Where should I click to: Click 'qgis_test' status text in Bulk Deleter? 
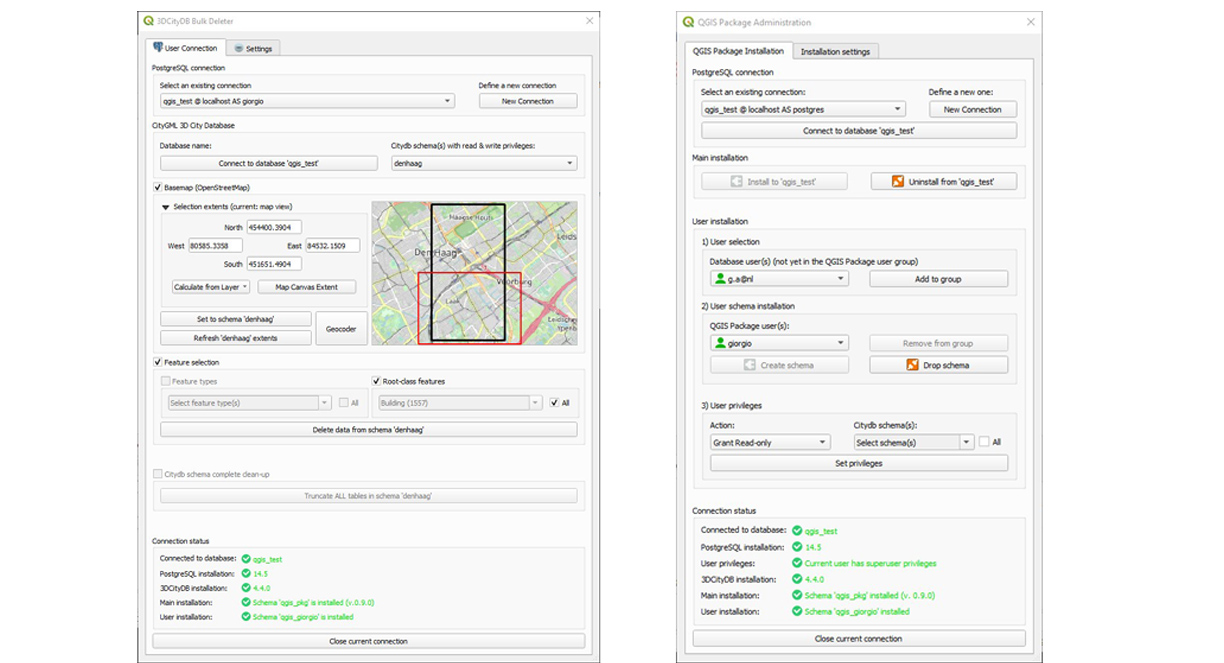pyautogui.click(x=268, y=559)
